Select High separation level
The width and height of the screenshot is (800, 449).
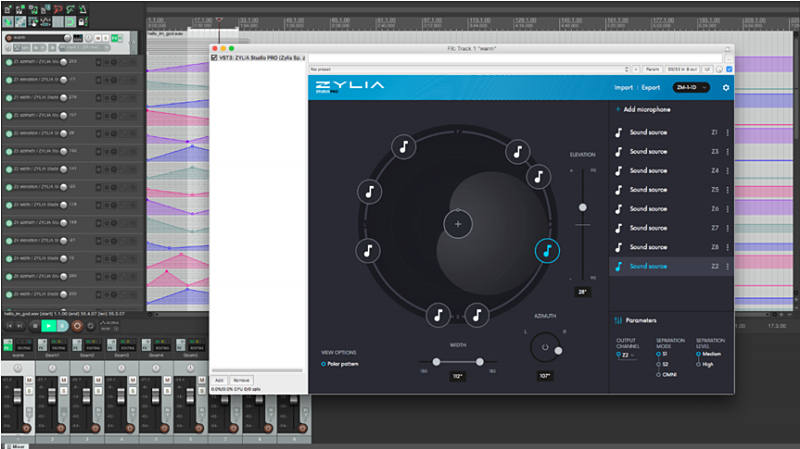(x=704, y=364)
